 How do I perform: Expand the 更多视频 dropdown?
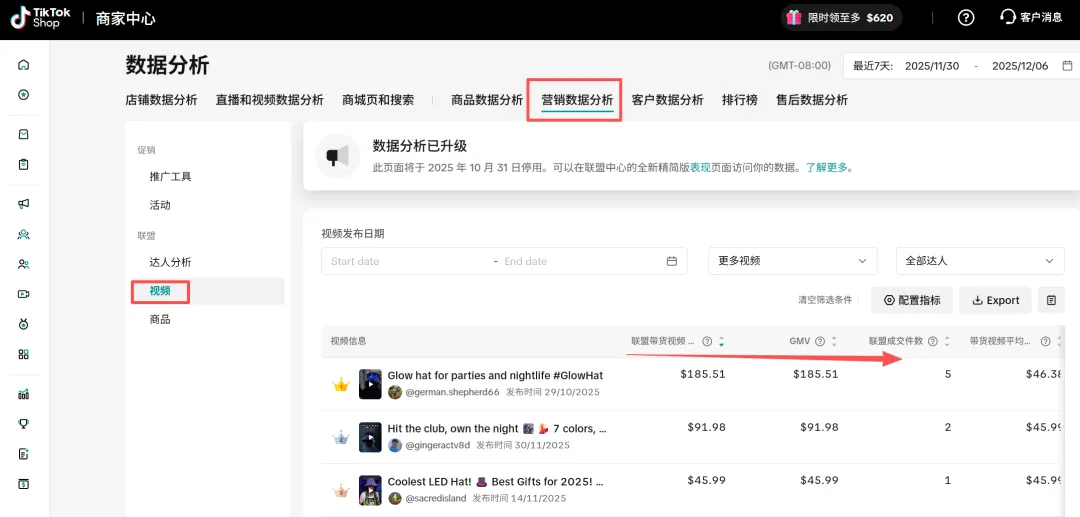tap(792, 261)
